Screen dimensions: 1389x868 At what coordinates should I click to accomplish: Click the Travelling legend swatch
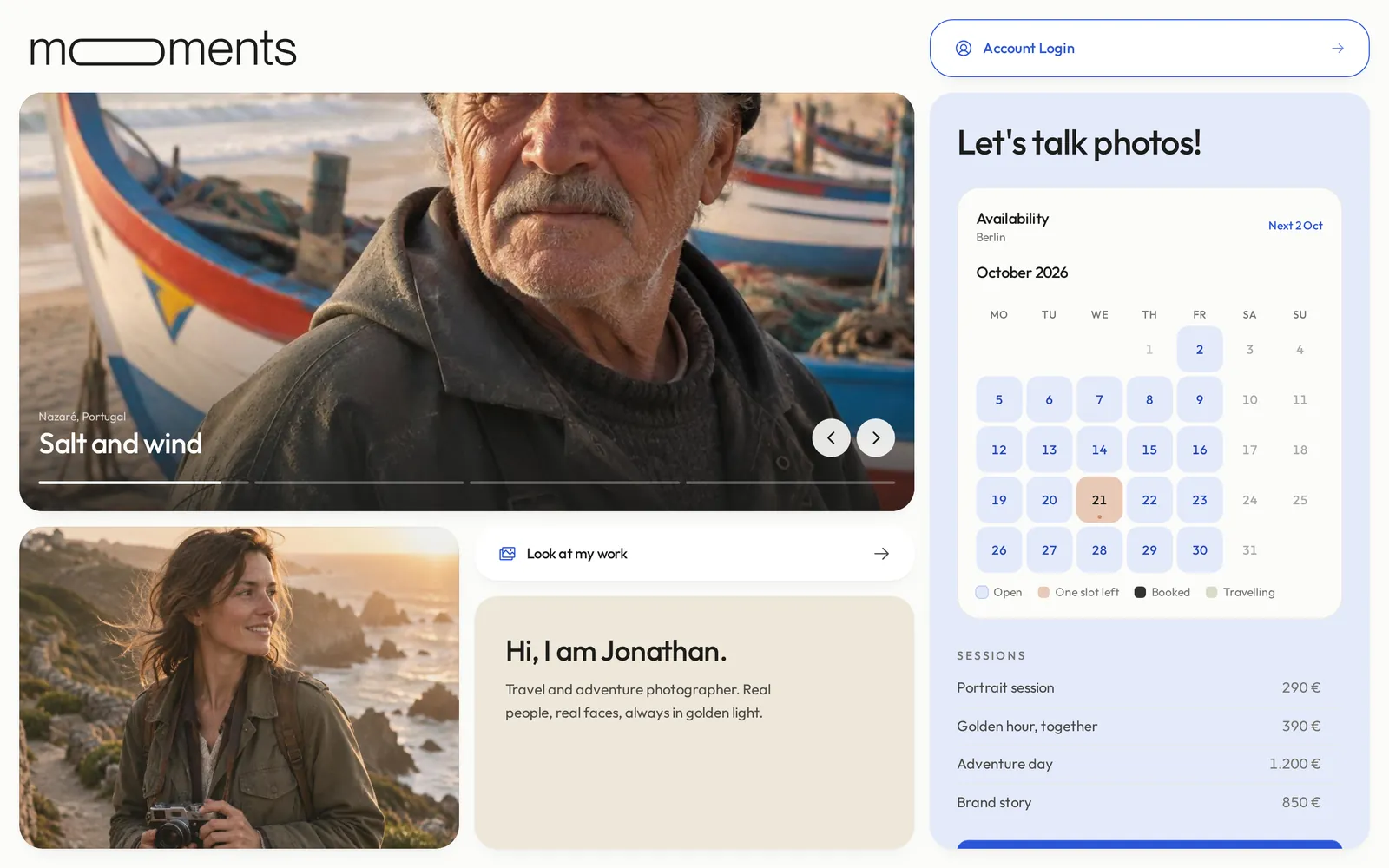point(1211,592)
